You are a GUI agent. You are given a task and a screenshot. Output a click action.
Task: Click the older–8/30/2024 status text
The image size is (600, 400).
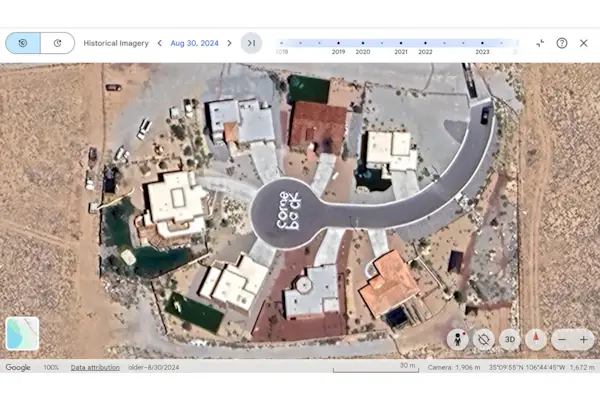[153, 367]
